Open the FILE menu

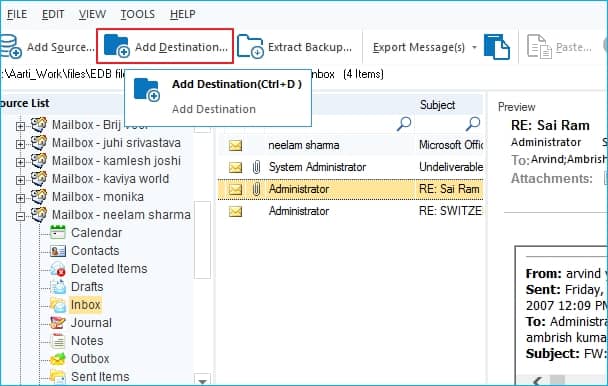17,14
